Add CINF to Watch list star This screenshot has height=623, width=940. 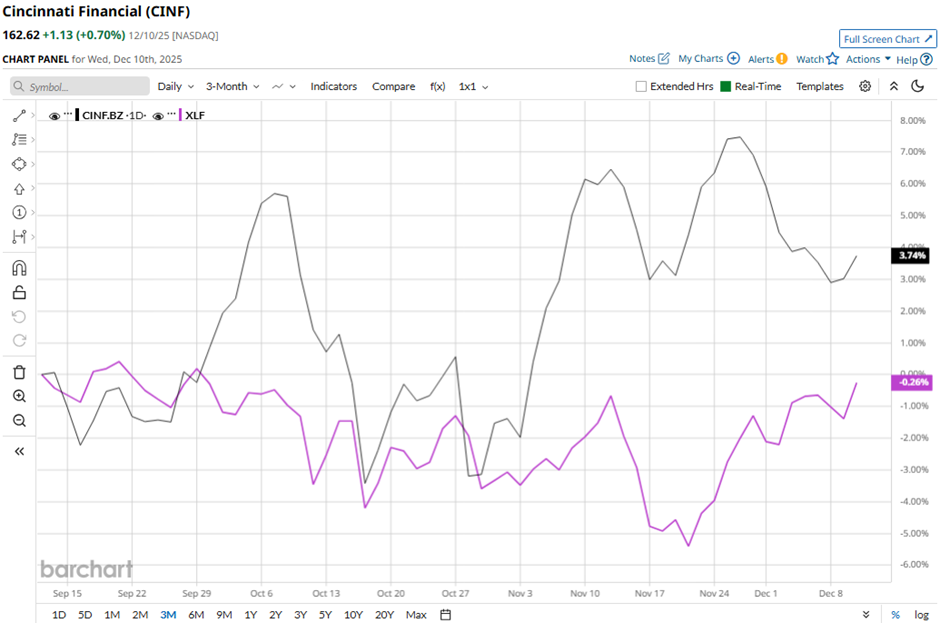[833, 58]
